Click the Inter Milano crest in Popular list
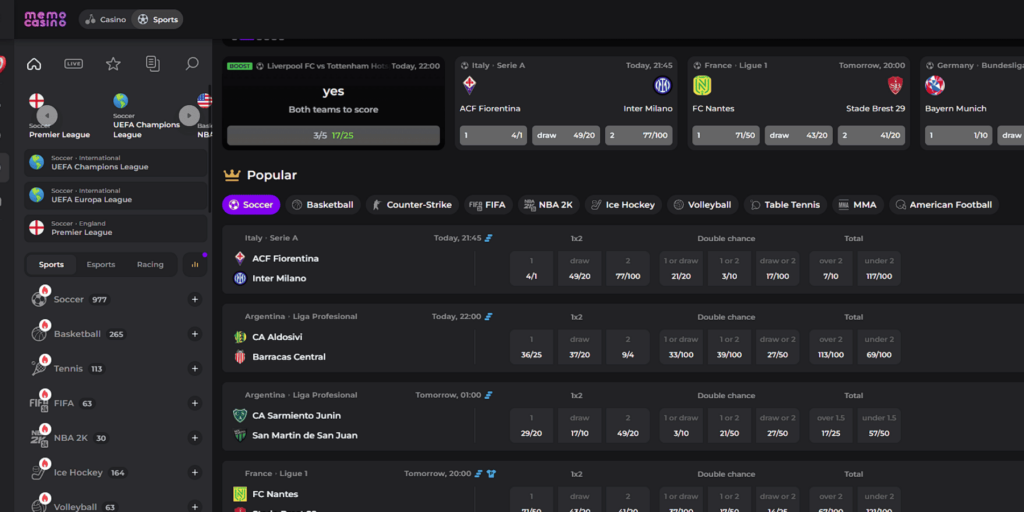Viewport: 1024px width, 512px height. point(240,278)
